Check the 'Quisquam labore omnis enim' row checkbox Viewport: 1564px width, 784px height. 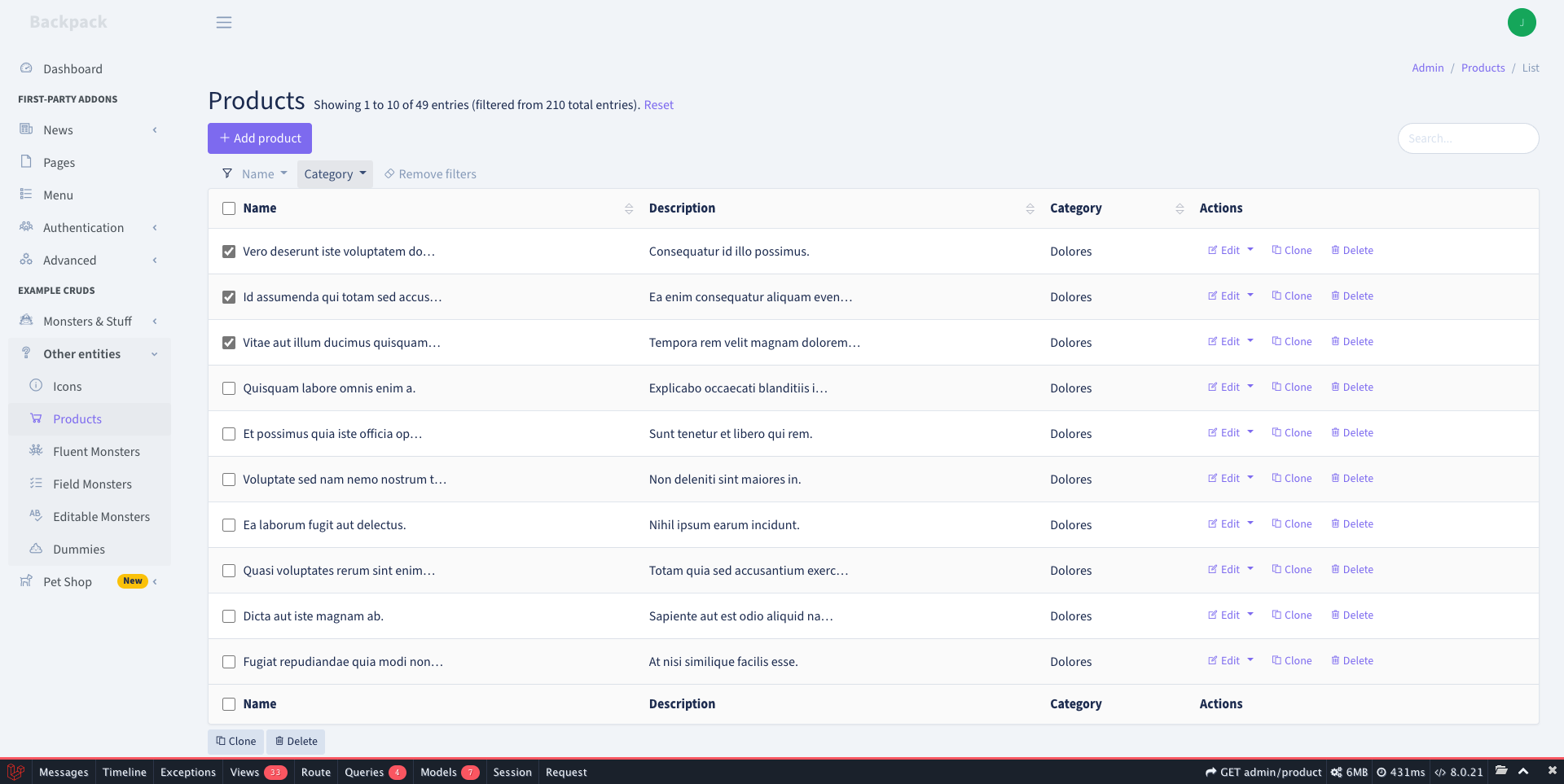(229, 388)
